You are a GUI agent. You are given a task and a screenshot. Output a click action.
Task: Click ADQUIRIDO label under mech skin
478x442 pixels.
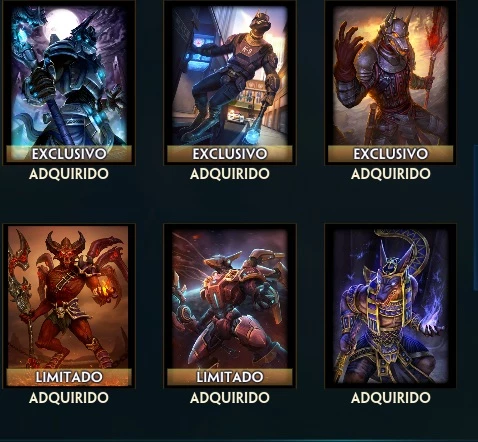click(230, 398)
